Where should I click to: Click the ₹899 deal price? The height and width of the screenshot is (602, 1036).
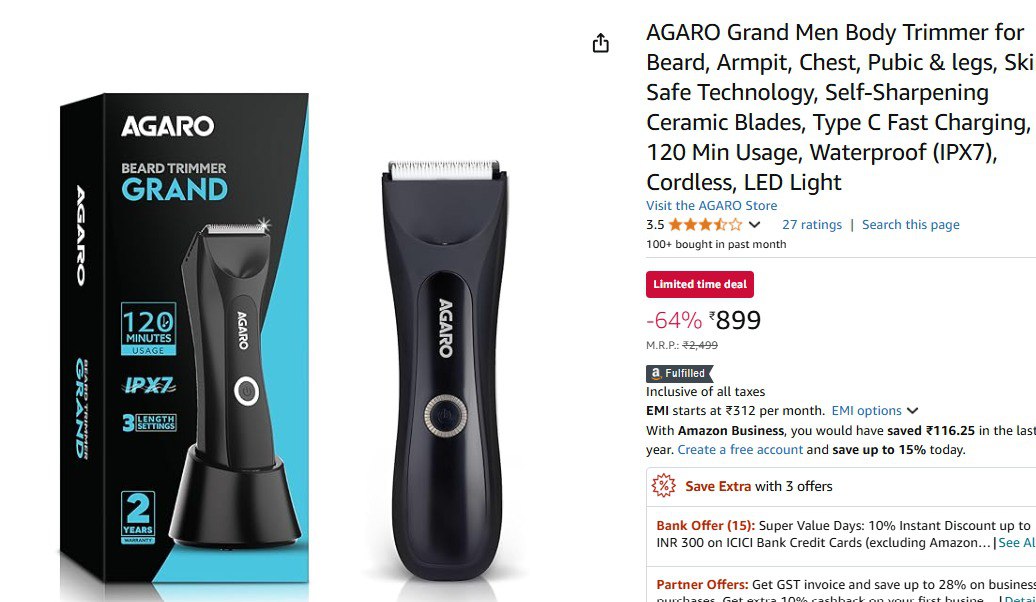pos(735,320)
